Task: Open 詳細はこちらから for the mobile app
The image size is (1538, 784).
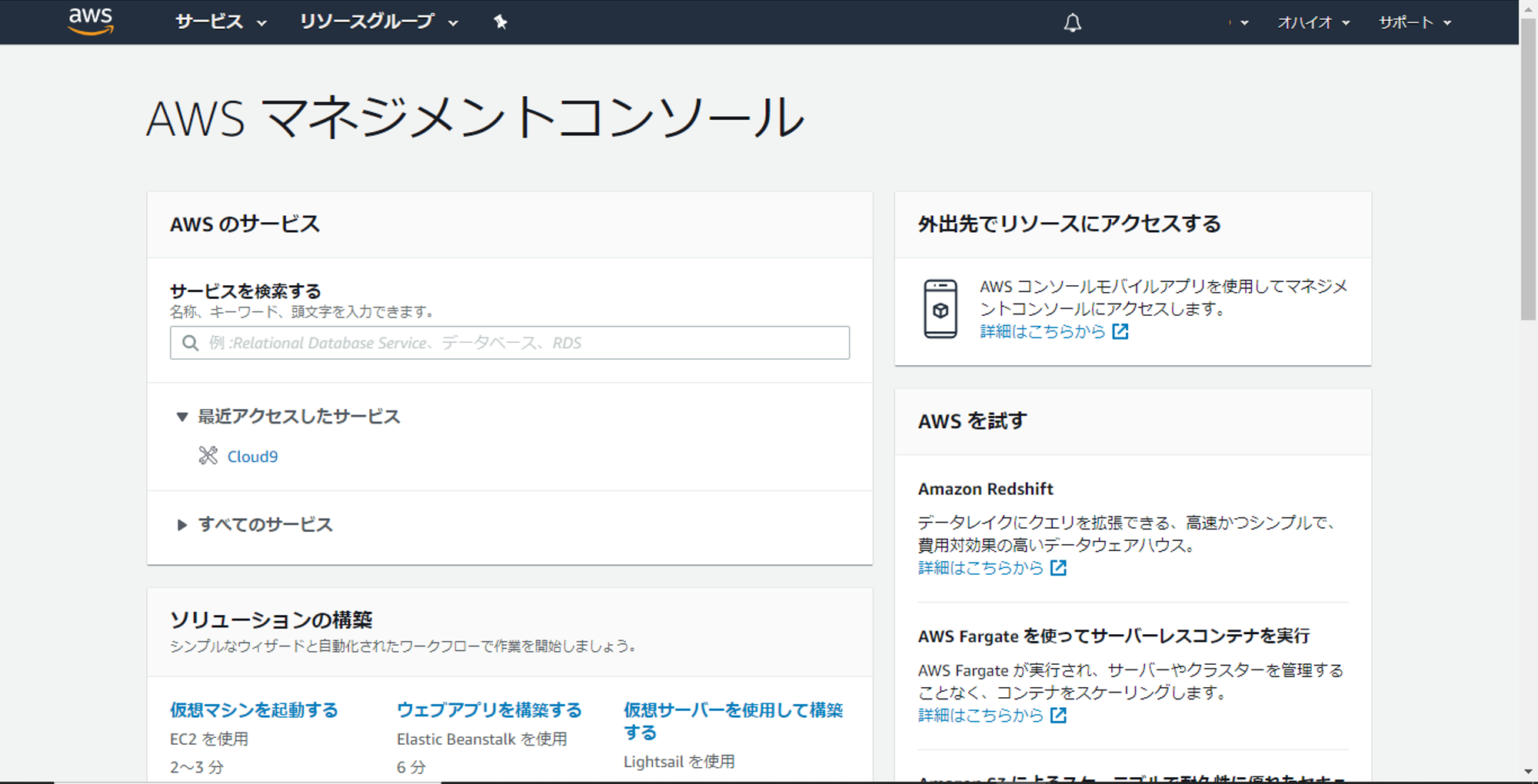Action: pos(1042,331)
